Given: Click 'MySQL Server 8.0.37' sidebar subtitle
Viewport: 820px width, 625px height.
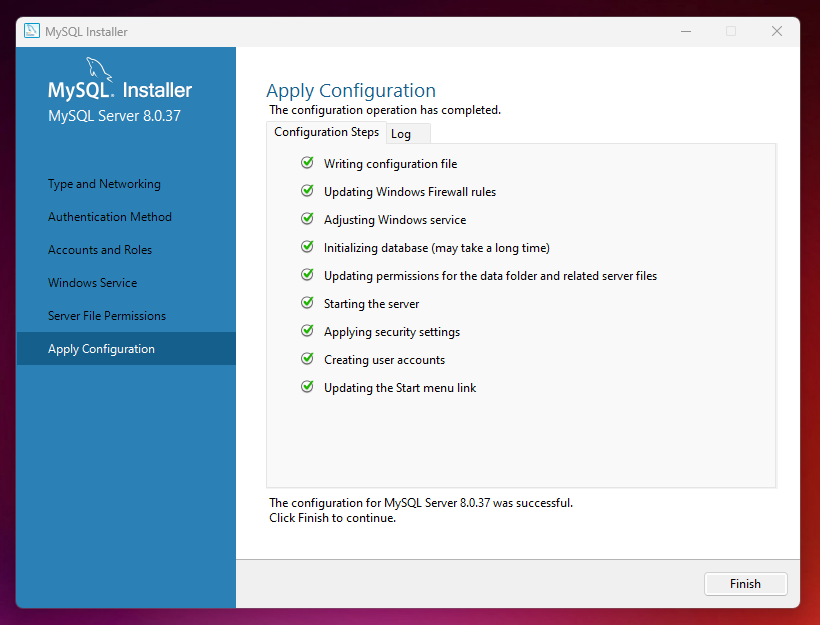Looking at the screenshot, I should (115, 116).
